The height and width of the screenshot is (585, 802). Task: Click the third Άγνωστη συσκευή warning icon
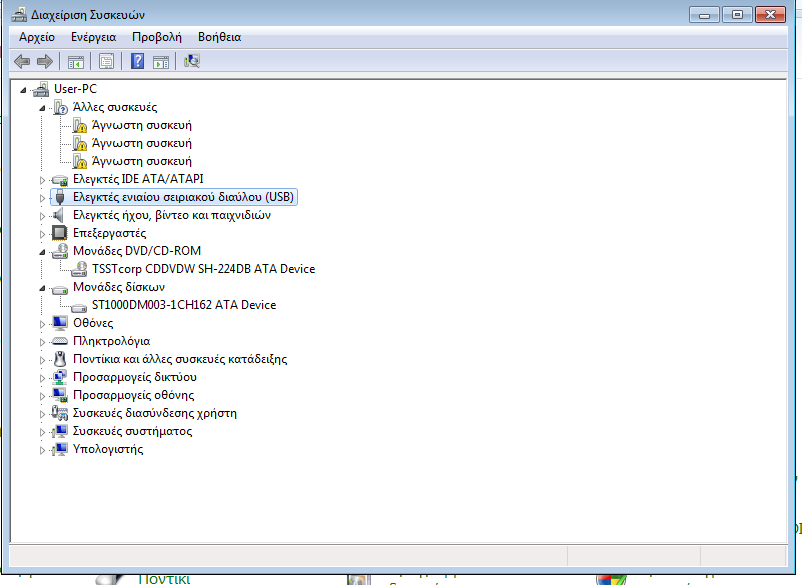click(x=79, y=161)
